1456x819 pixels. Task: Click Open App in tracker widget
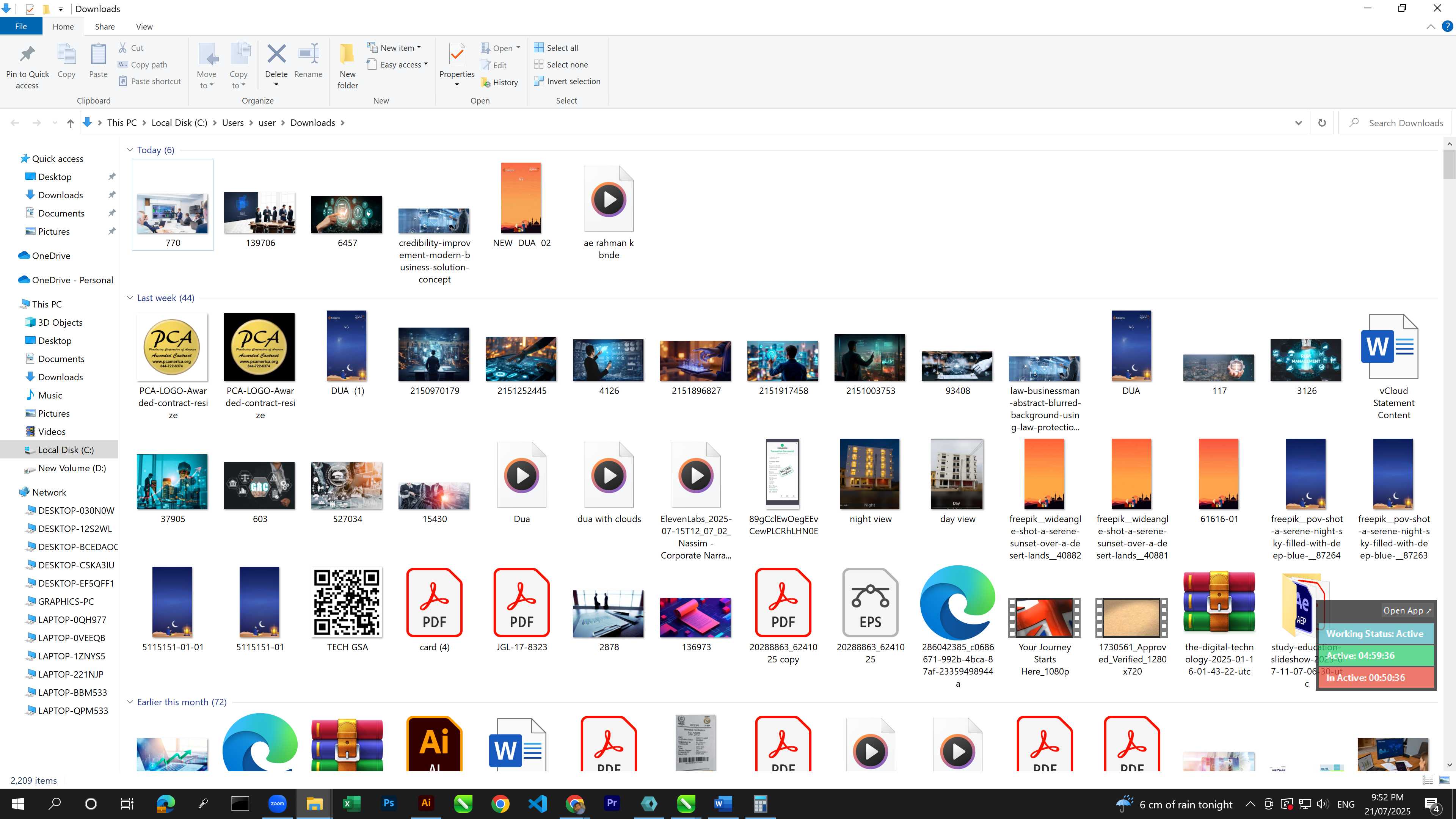(1407, 610)
